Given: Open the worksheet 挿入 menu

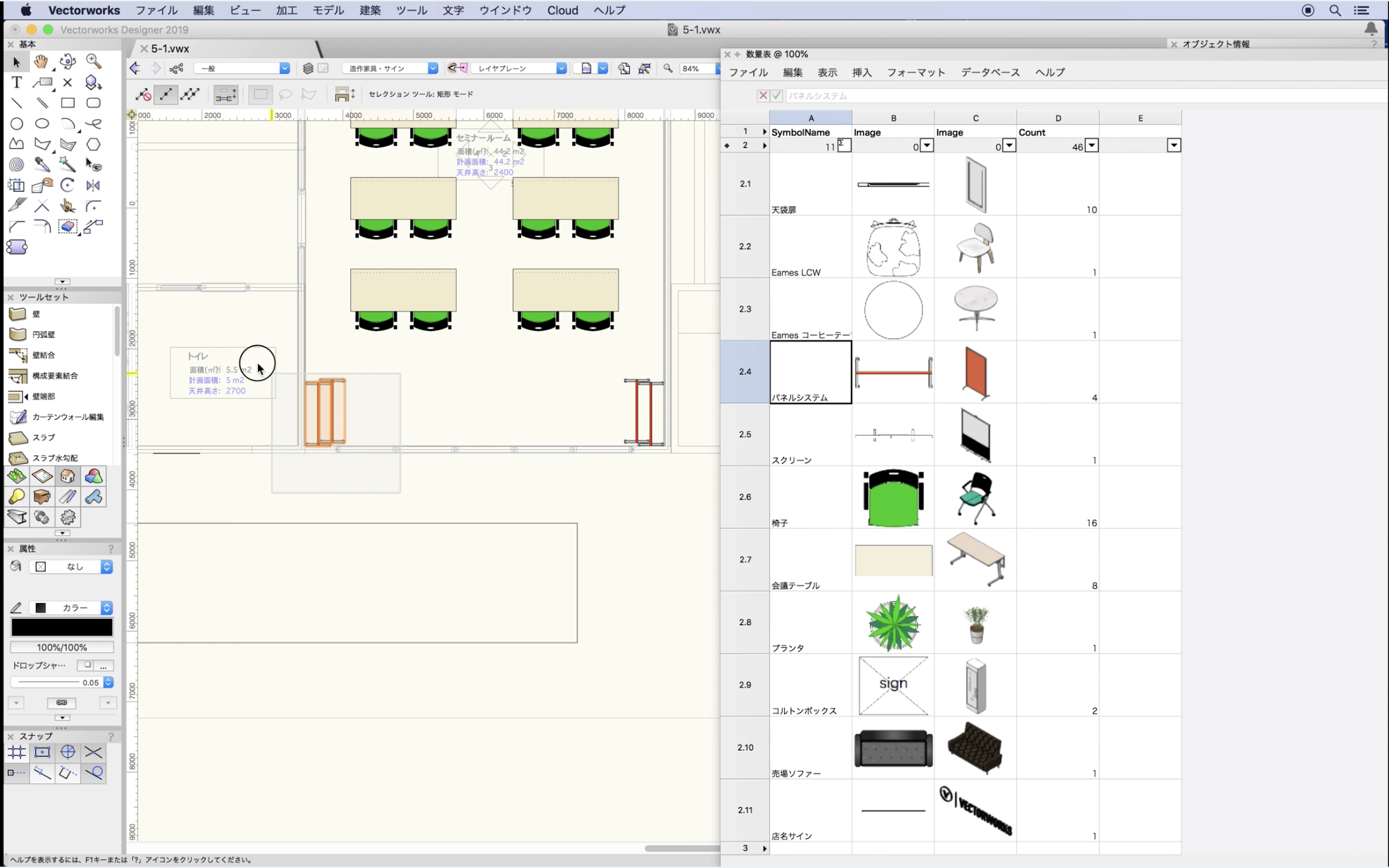Looking at the screenshot, I should coord(861,73).
